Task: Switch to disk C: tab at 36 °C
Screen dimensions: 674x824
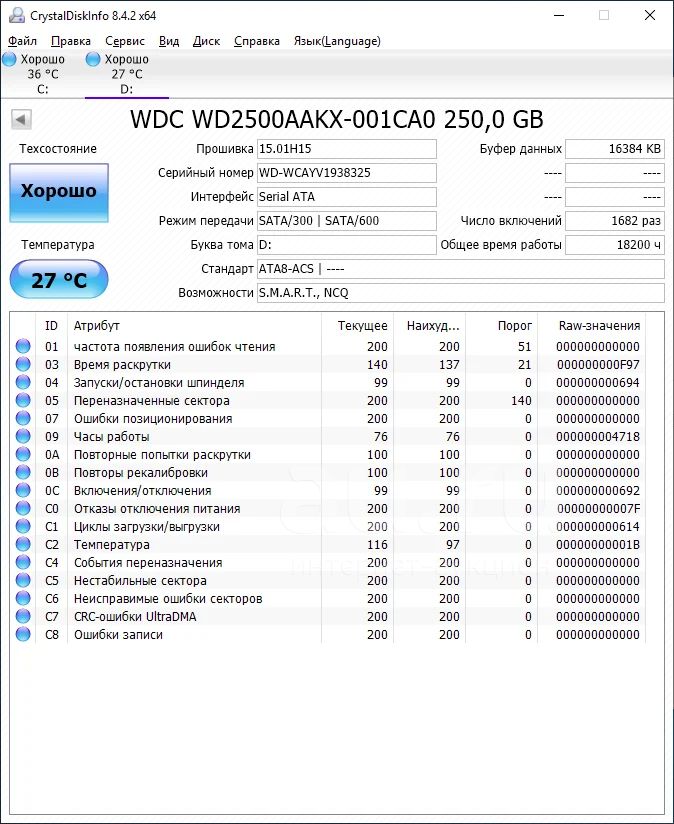Action: coord(43,74)
